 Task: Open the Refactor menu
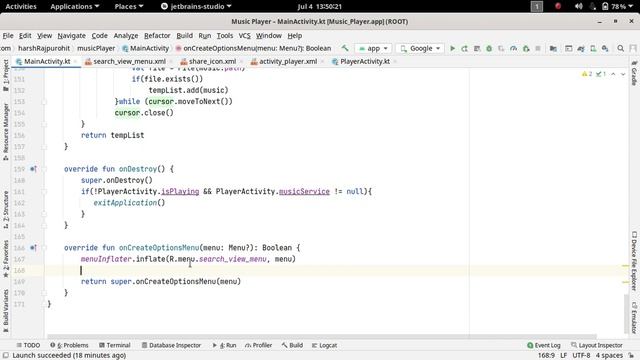pyautogui.click(x=157, y=36)
